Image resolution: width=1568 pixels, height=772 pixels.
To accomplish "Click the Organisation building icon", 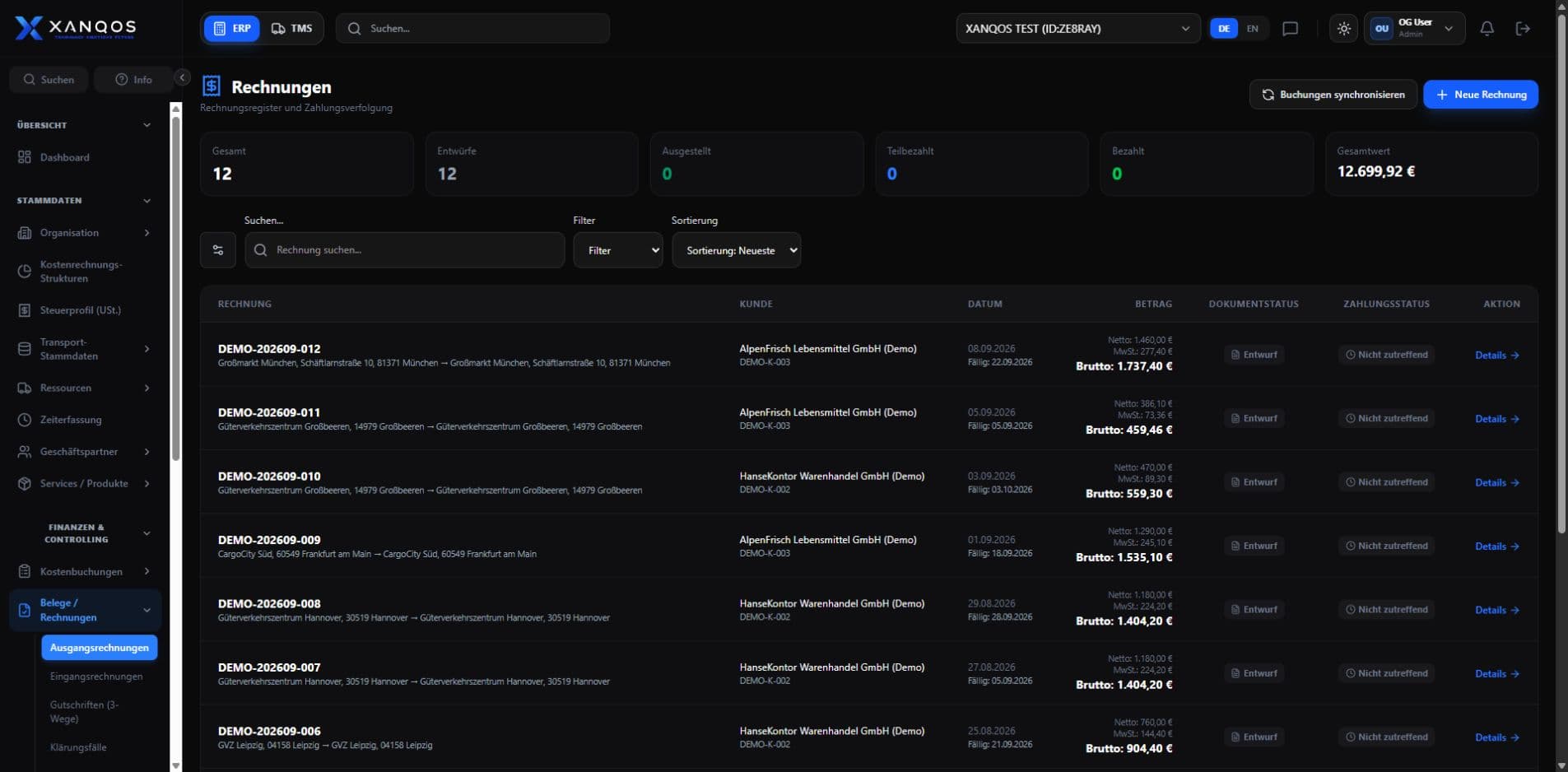I will pos(25,233).
